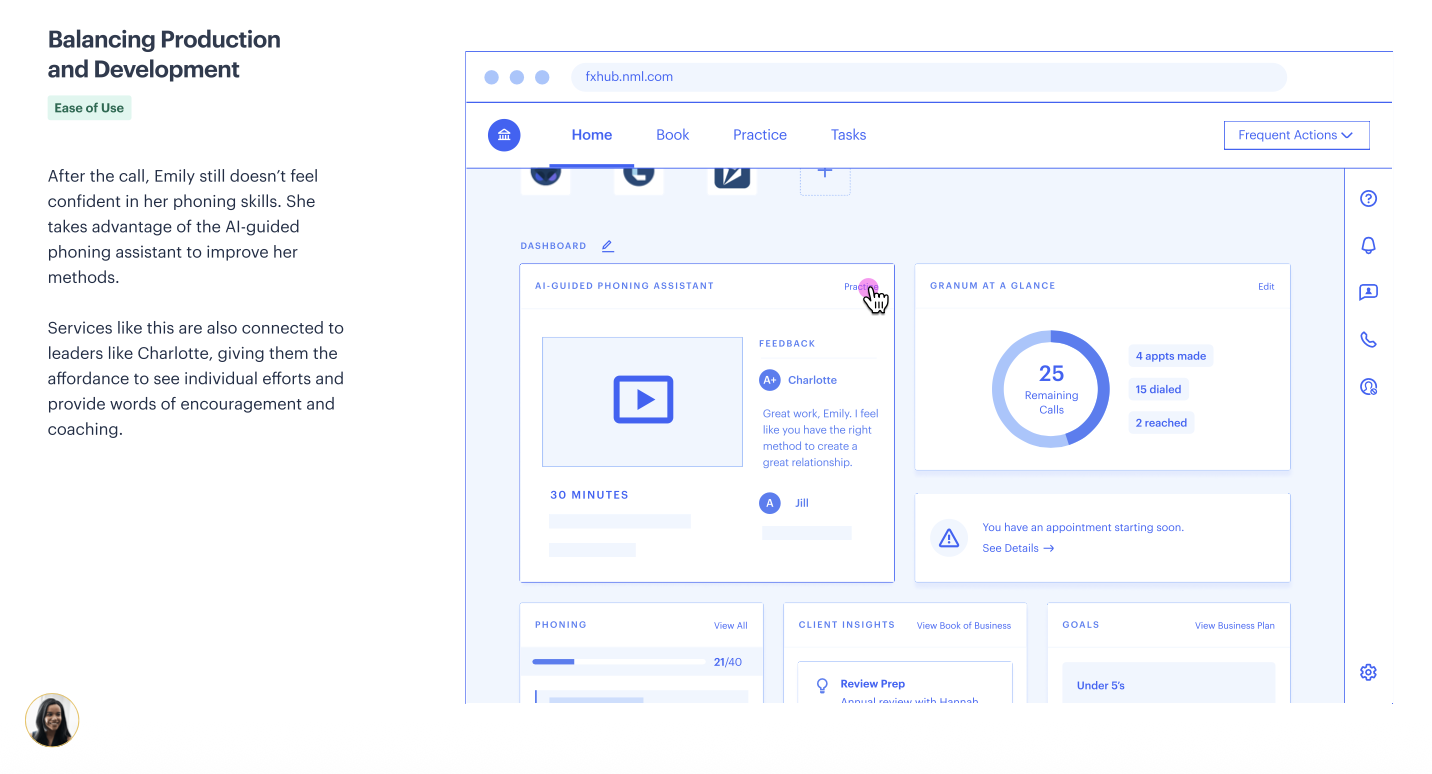
Task: Select the Tasks tab
Action: click(x=848, y=135)
